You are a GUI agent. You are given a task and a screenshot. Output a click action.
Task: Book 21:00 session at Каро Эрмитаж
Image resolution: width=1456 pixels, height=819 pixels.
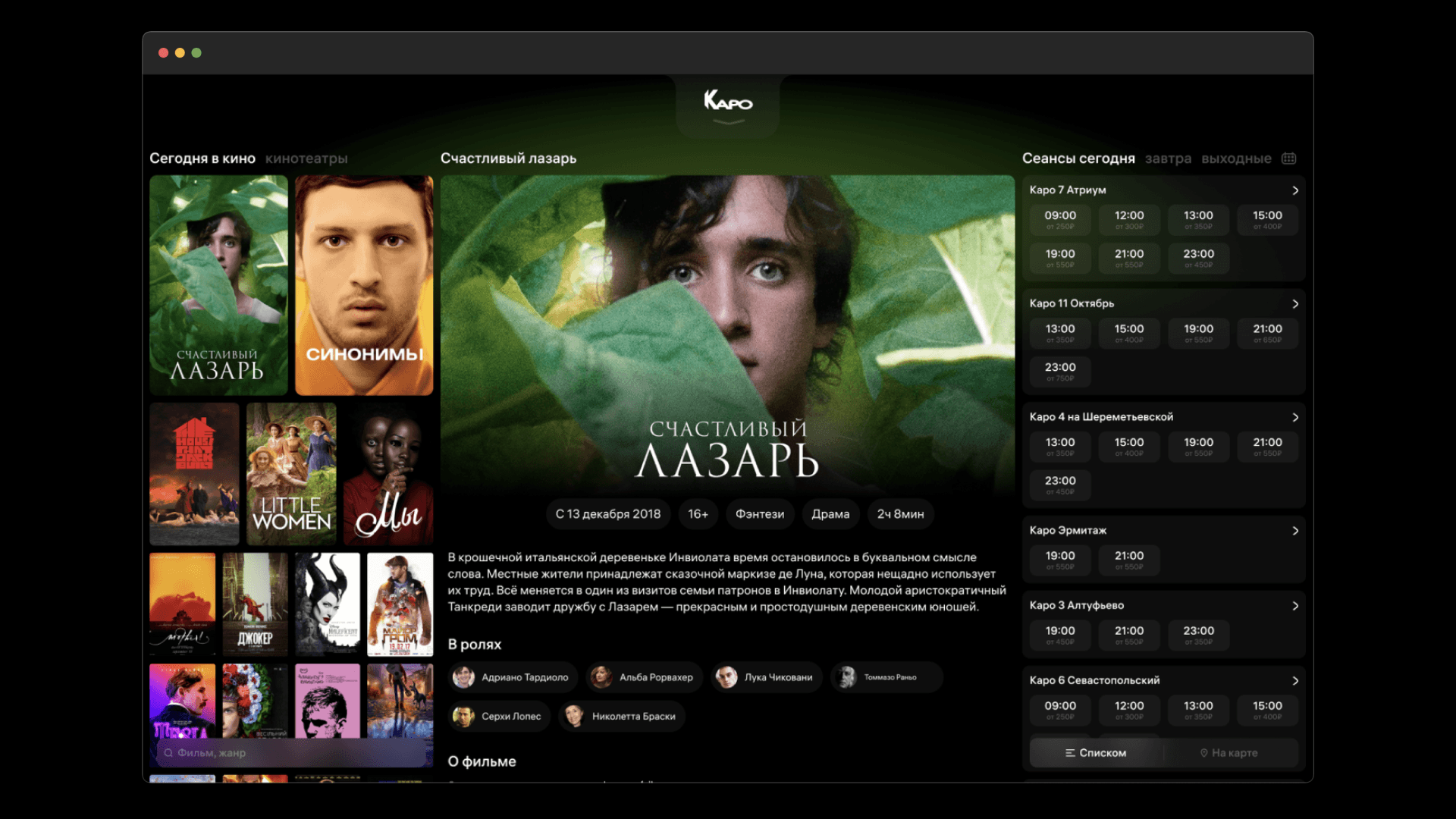1129,560
